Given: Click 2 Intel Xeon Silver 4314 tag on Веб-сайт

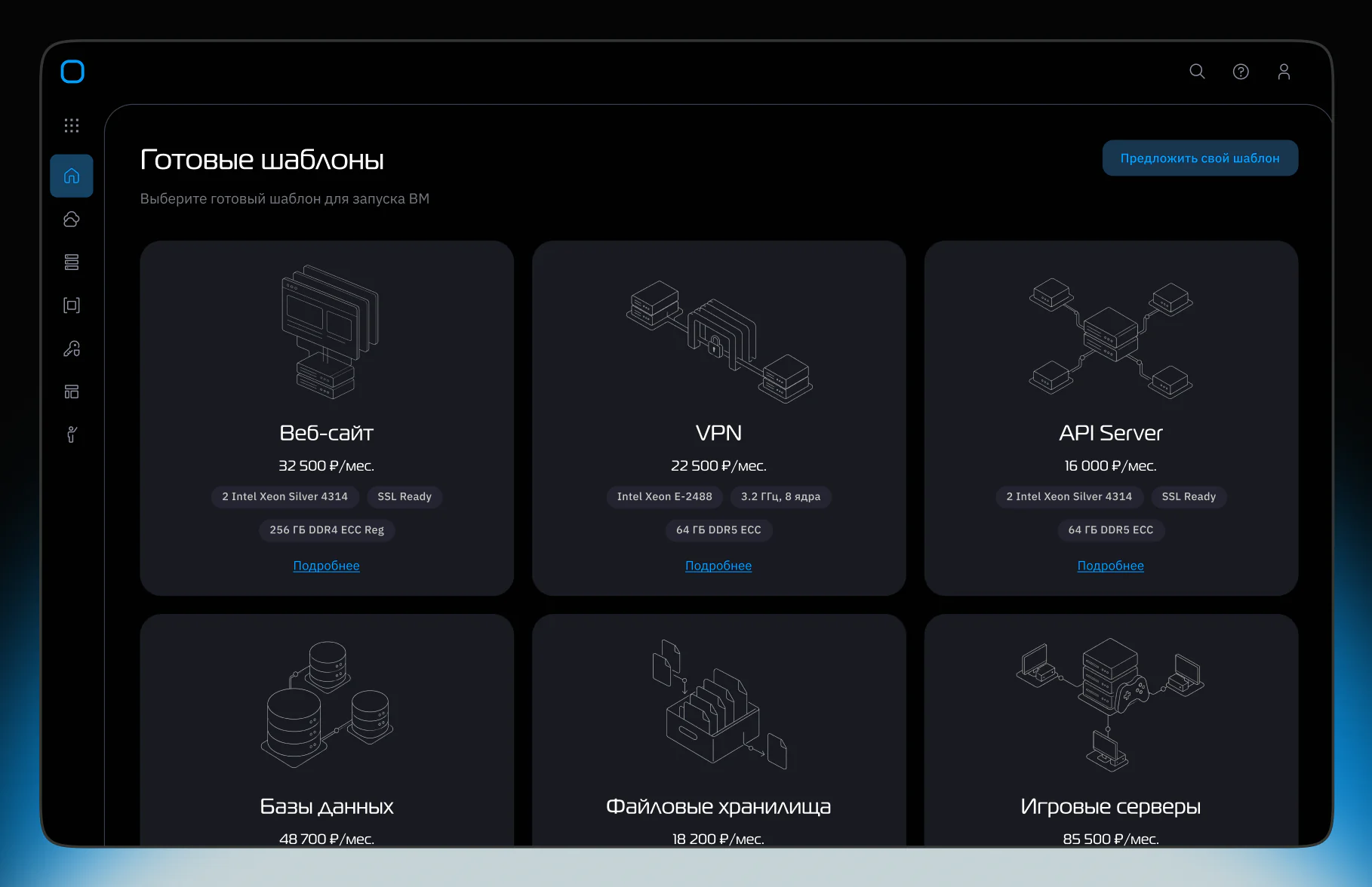Looking at the screenshot, I should tap(285, 497).
